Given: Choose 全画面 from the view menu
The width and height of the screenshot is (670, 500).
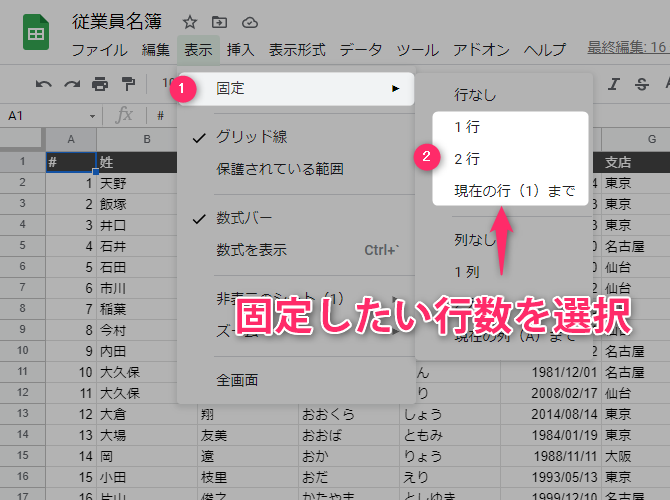Looking at the screenshot, I should tap(238, 380).
